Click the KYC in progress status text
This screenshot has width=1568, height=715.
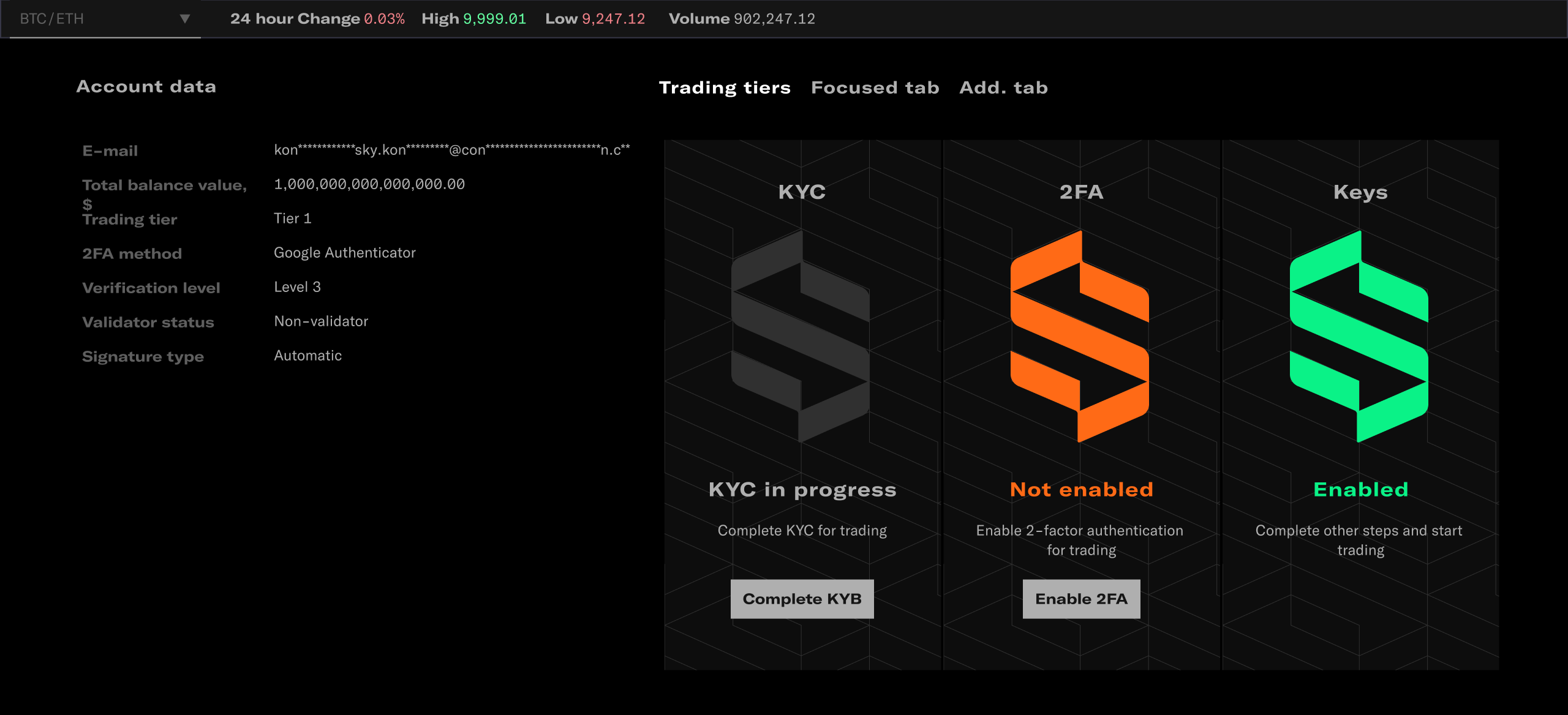point(802,490)
